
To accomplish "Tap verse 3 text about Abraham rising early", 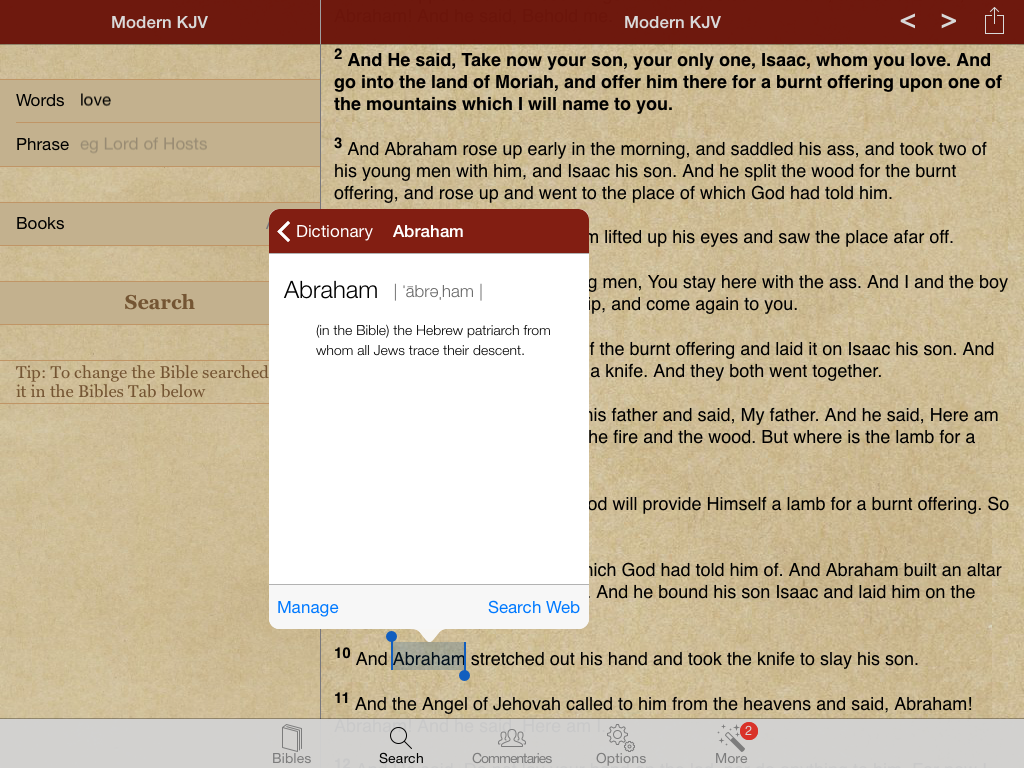I will pos(660,170).
